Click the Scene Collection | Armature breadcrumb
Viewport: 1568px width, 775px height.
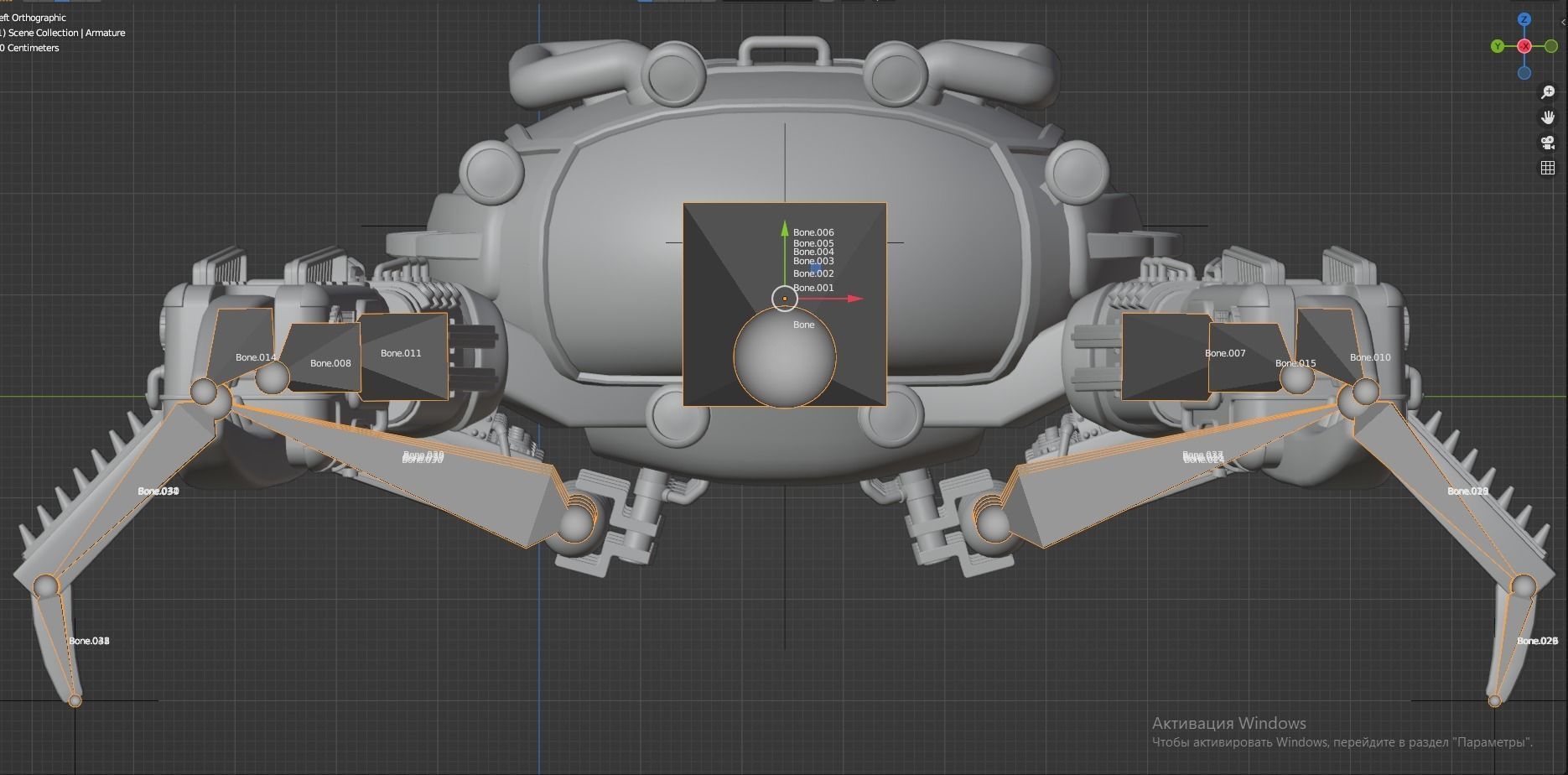tap(62, 32)
